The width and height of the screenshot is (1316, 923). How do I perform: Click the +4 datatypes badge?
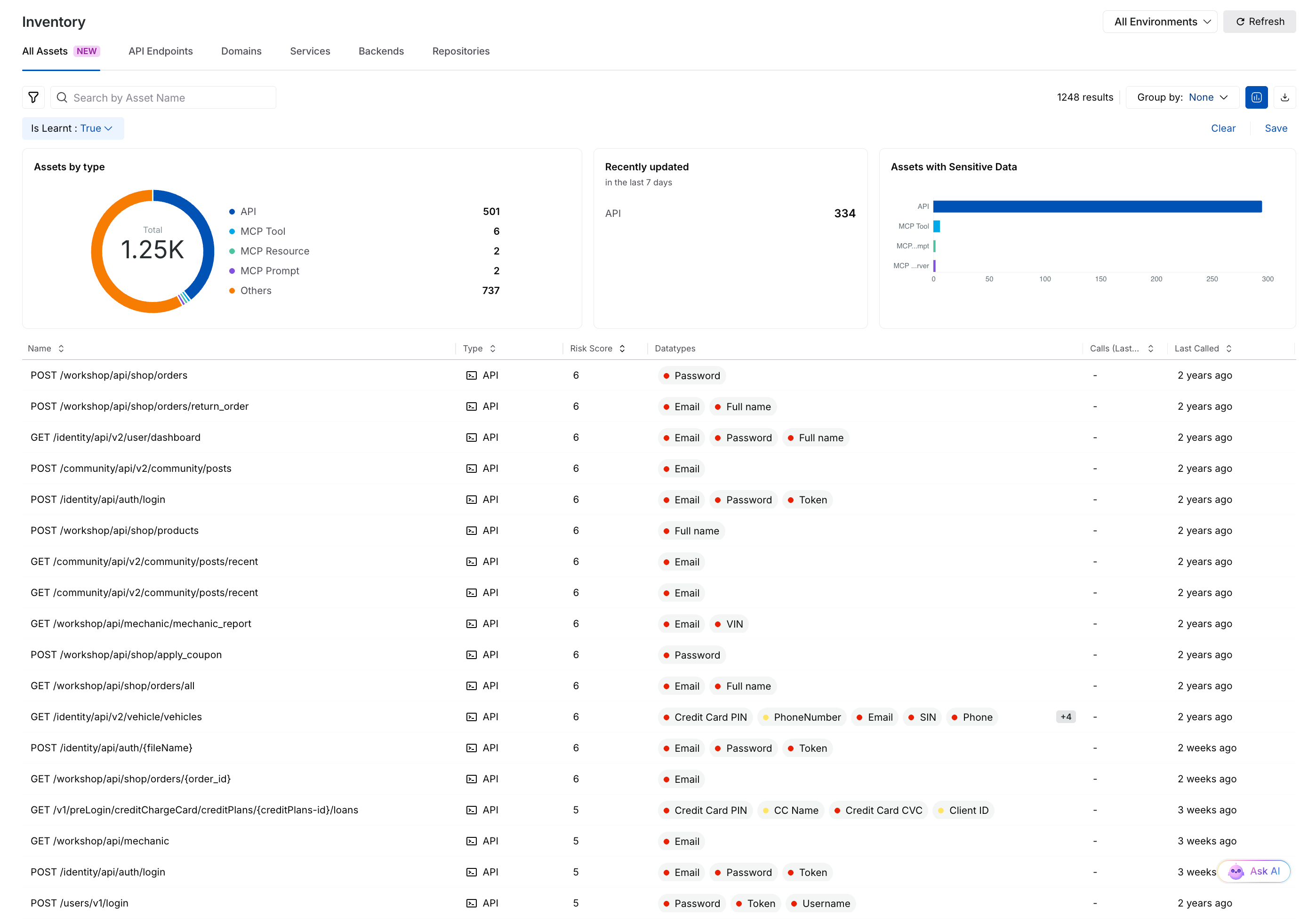point(1066,717)
